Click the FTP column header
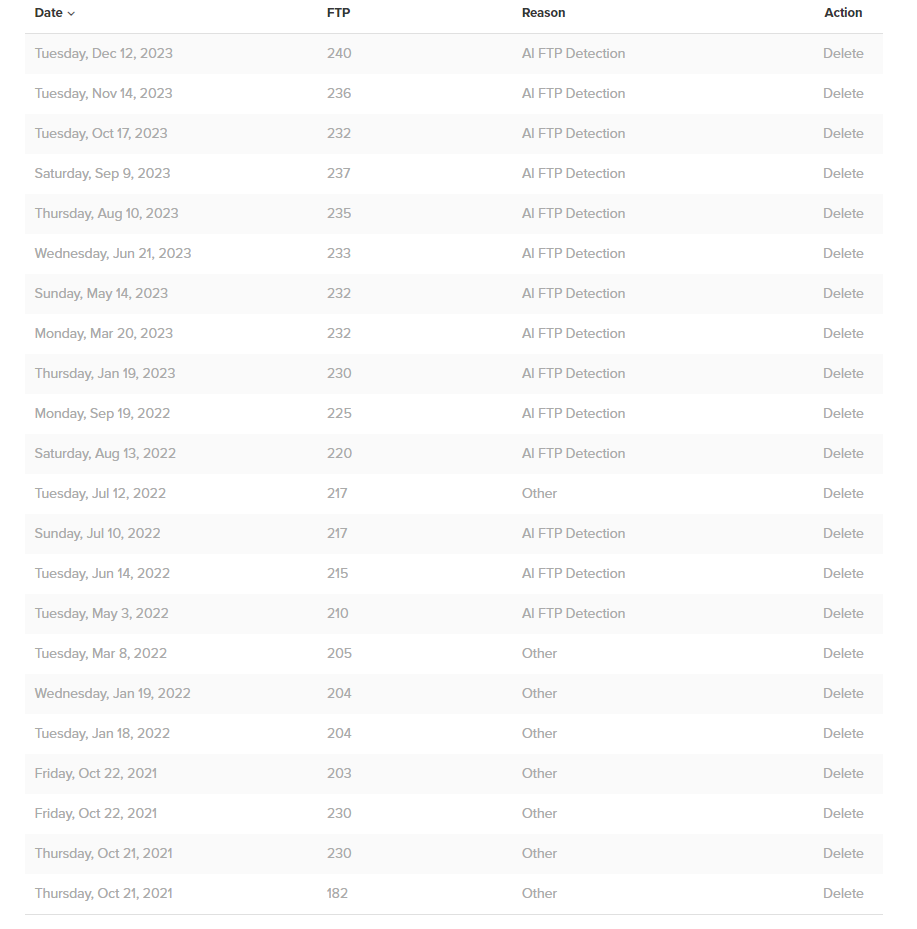 [x=338, y=13]
